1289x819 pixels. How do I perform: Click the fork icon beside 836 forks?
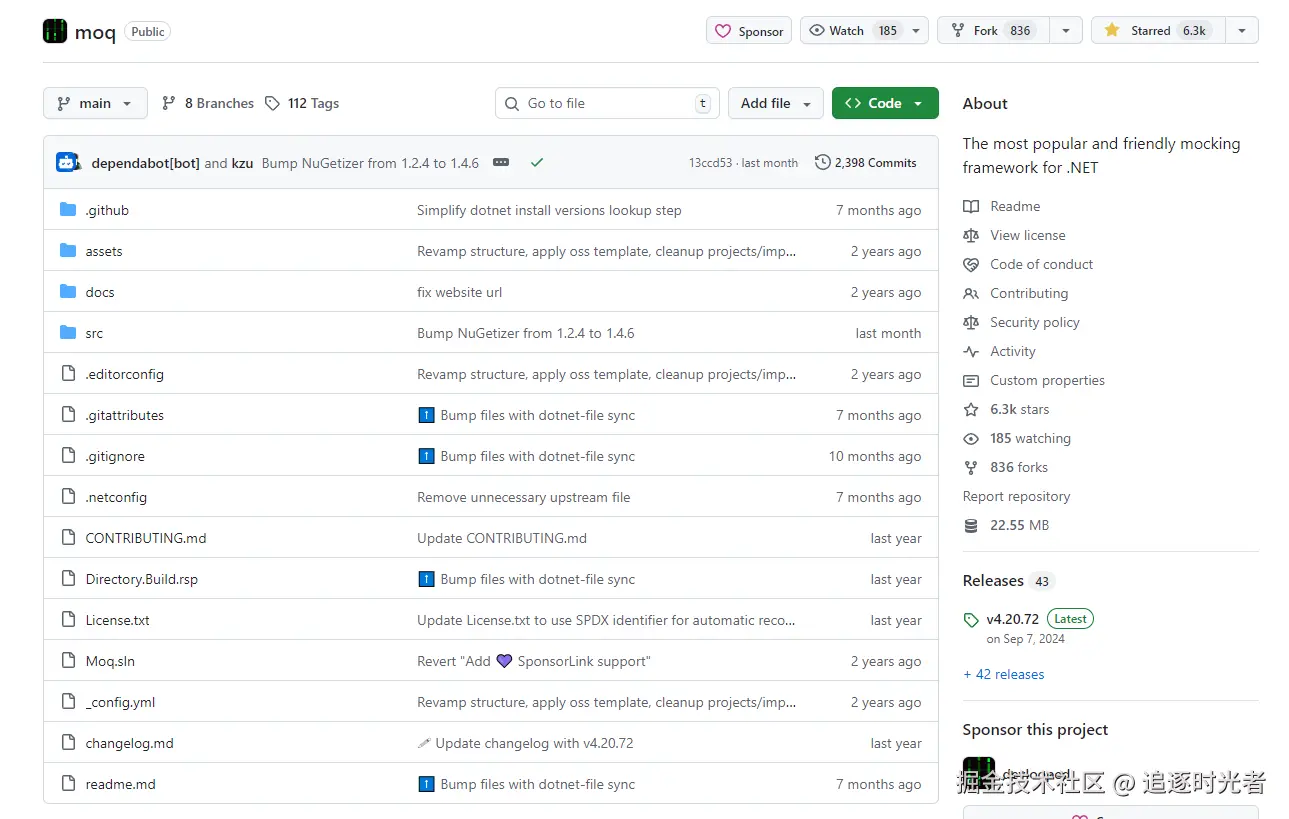(971, 467)
